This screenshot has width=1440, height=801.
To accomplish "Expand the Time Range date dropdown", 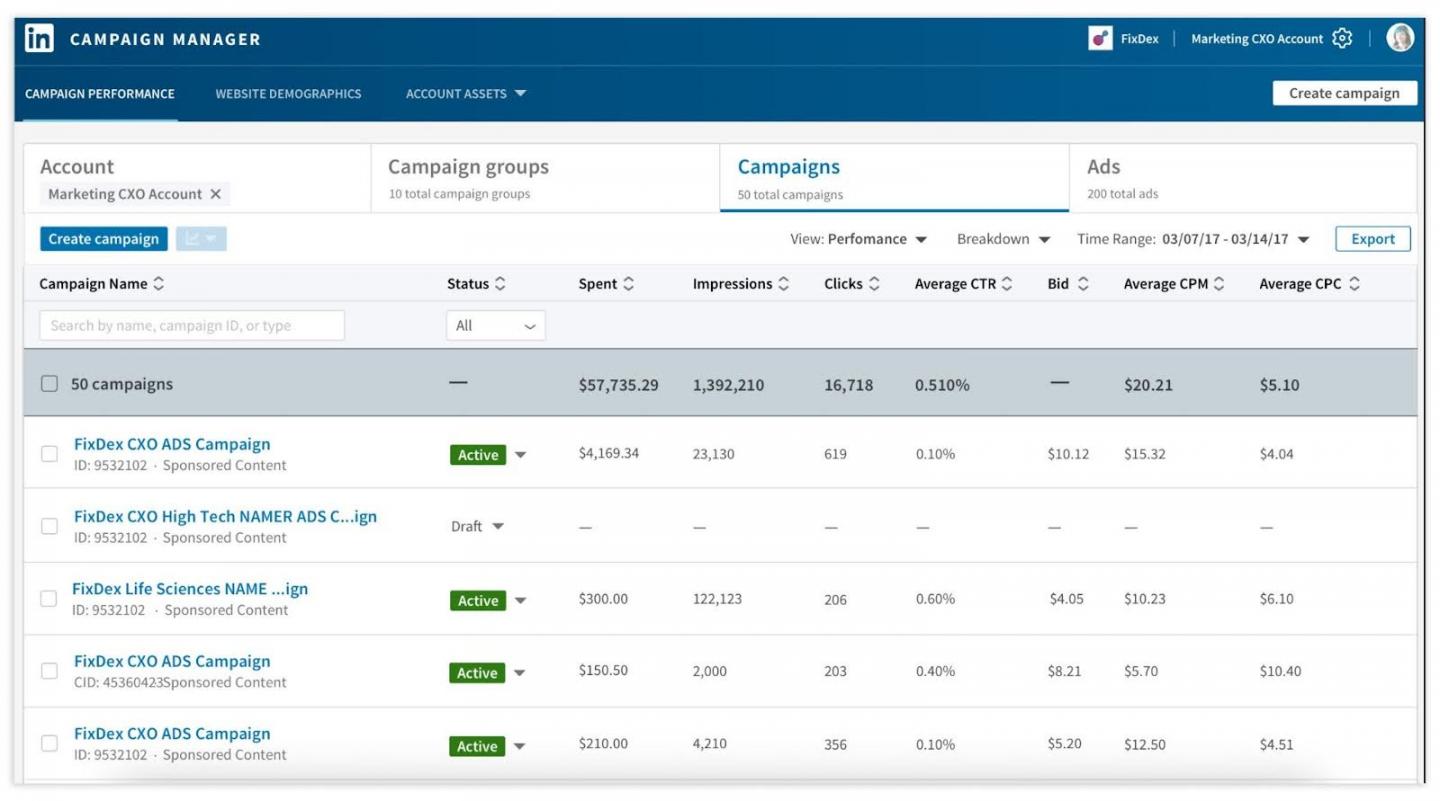I will click(x=1303, y=240).
